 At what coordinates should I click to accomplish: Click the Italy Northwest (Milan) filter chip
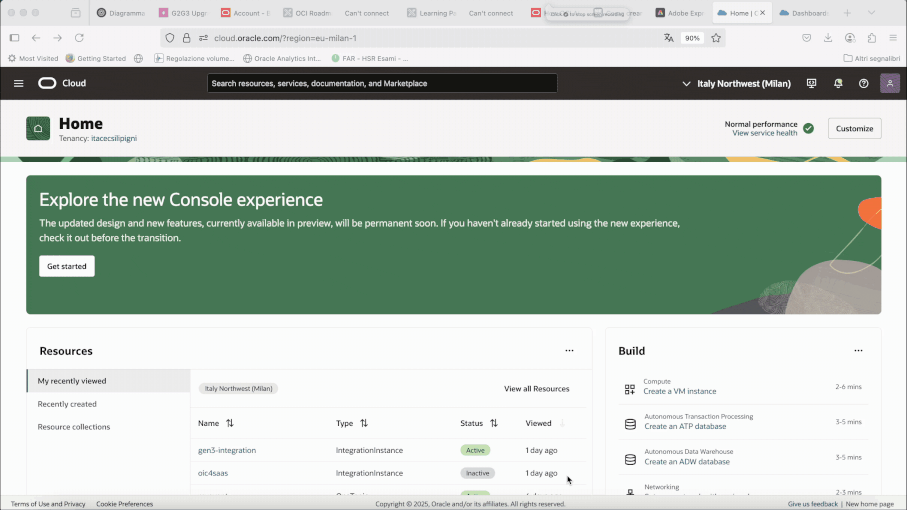point(238,389)
